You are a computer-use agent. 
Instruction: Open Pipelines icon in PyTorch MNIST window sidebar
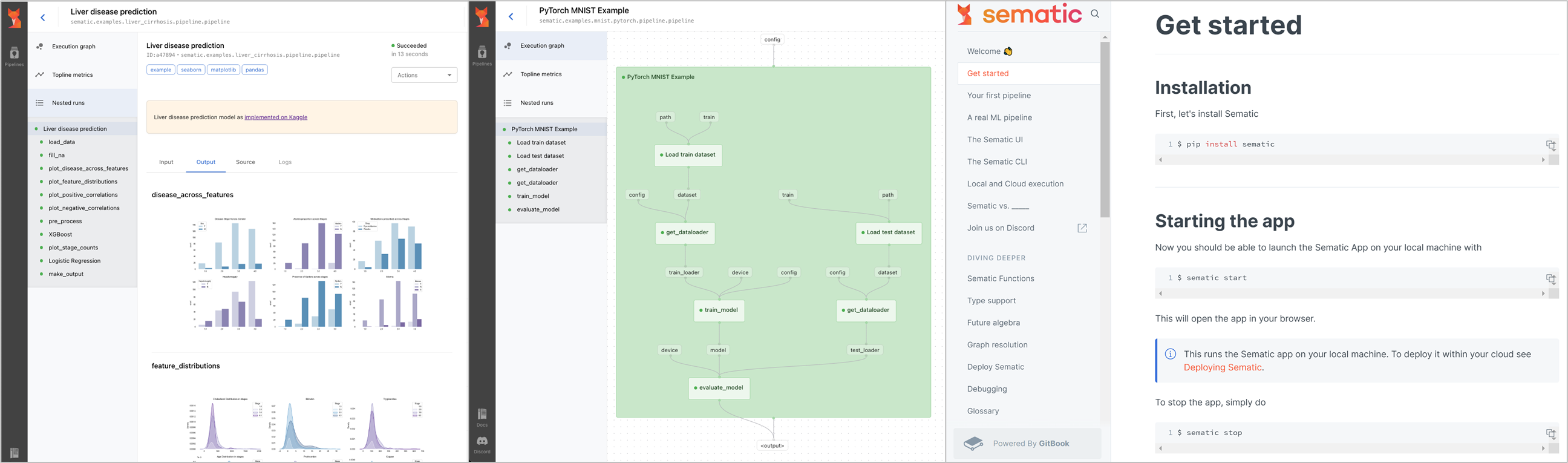coord(482,56)
